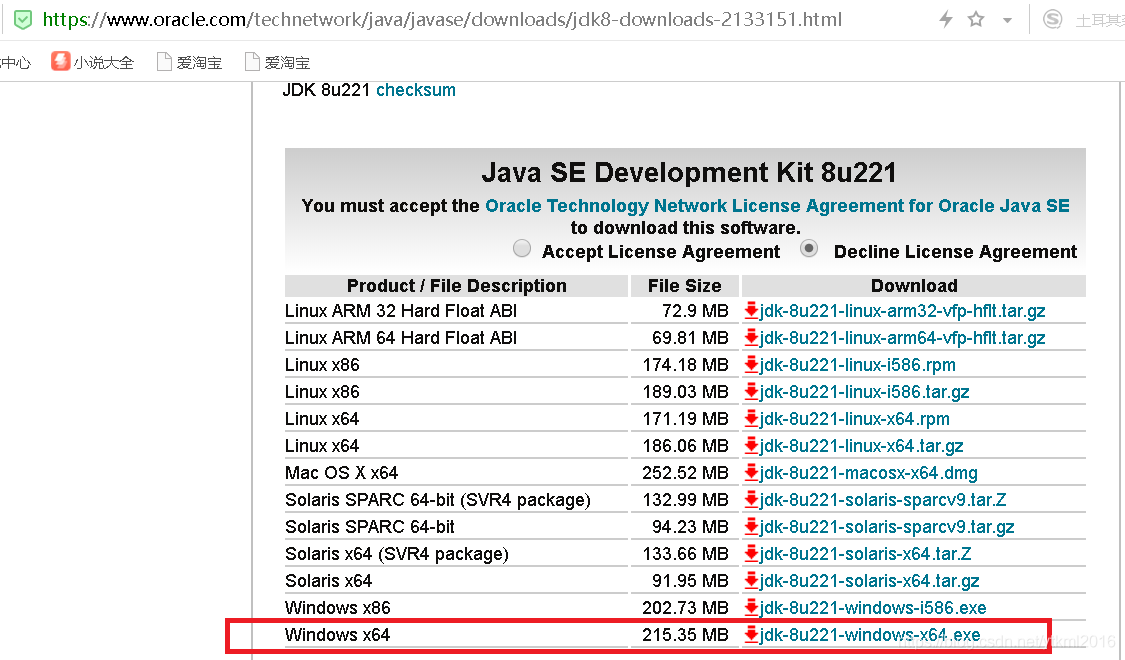
Task: Click the '91.95 MB' file size
Action: 690,581
